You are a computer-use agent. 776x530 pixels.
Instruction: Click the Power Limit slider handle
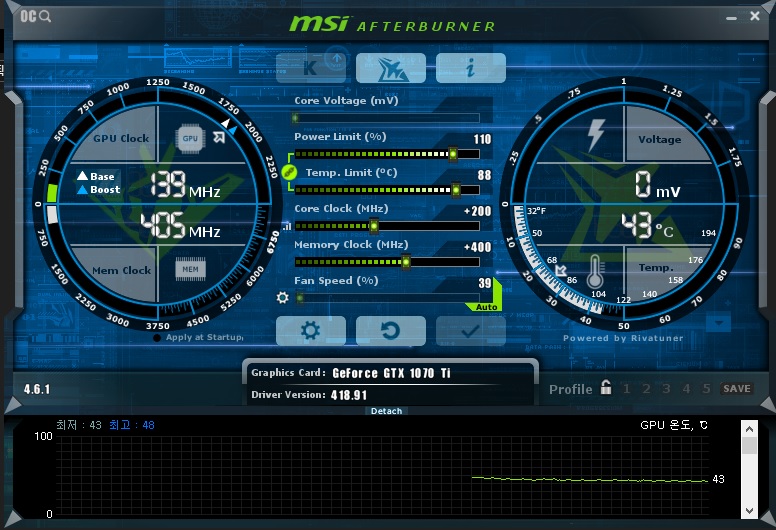coord(453,154)
